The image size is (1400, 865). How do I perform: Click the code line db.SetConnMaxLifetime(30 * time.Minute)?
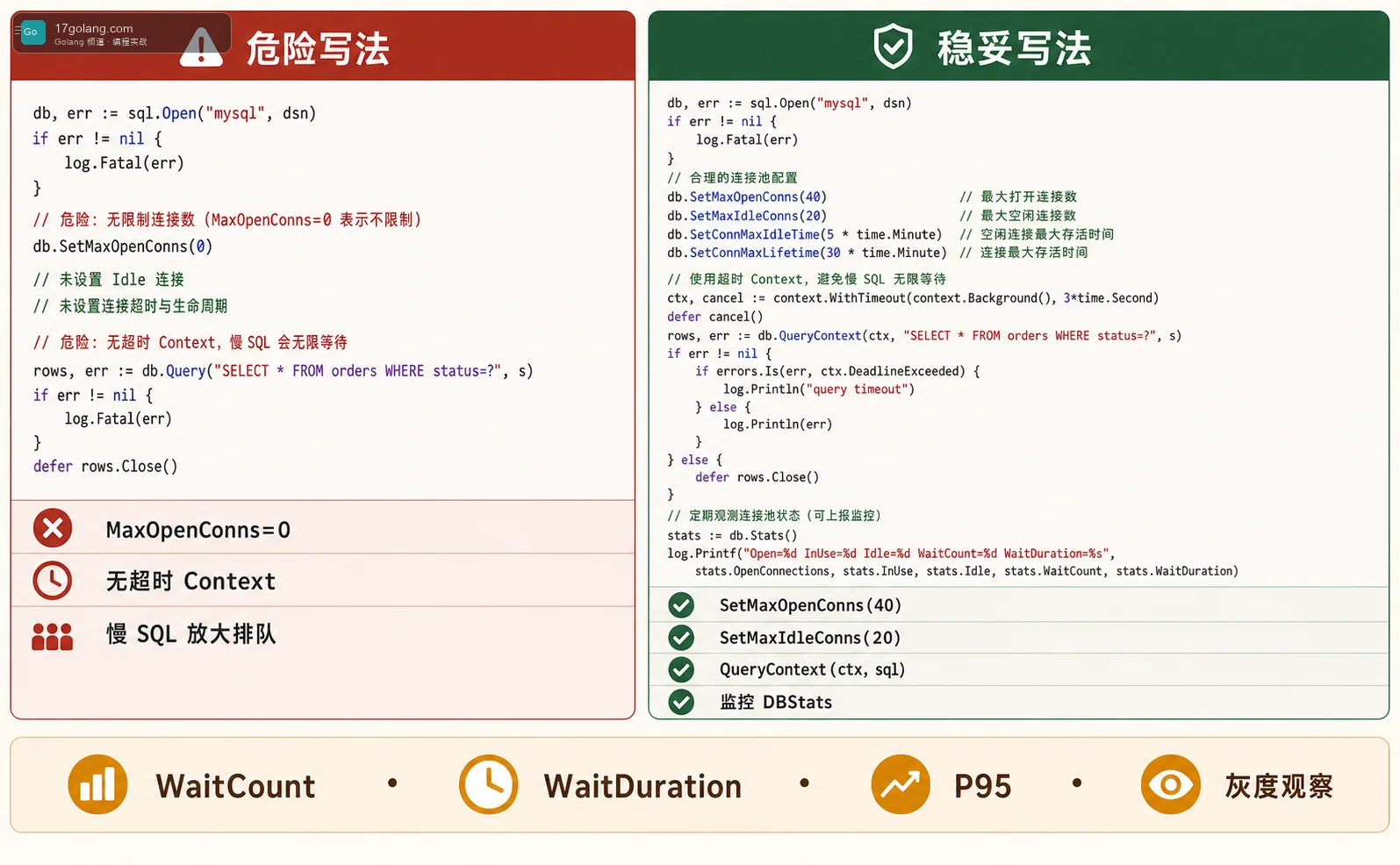tap(807, 253)
